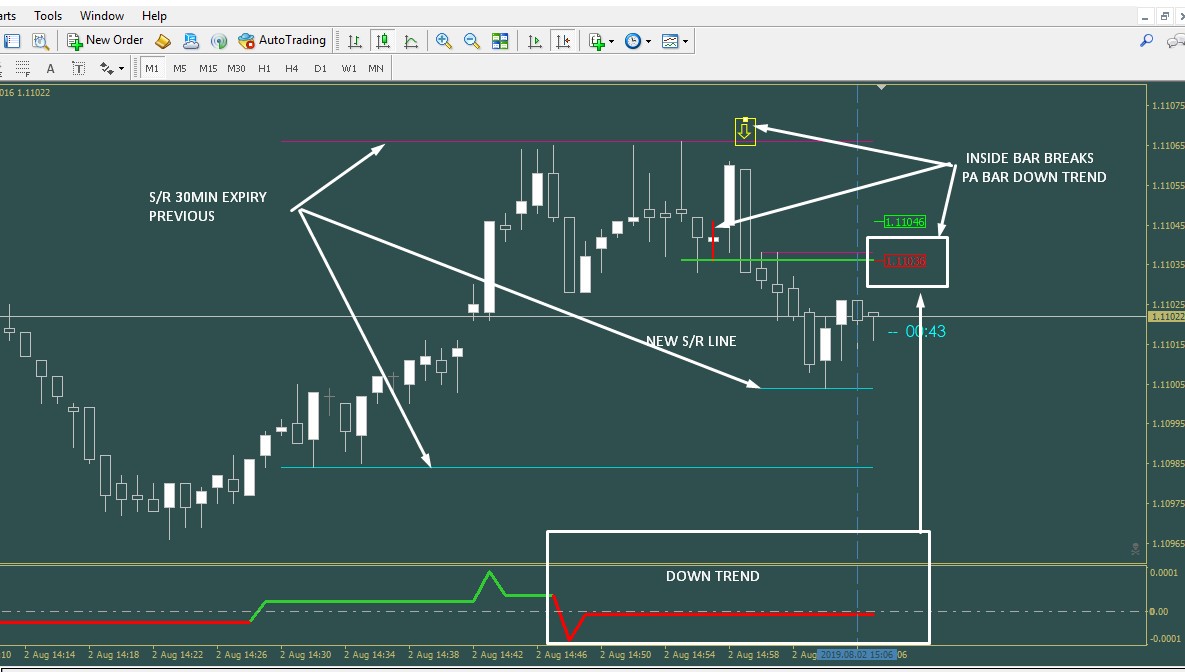The height and width of the screenshot is (672, 1185).
Task: Click time label 2 Aug 14:42
Action: (x=497, y=655)
